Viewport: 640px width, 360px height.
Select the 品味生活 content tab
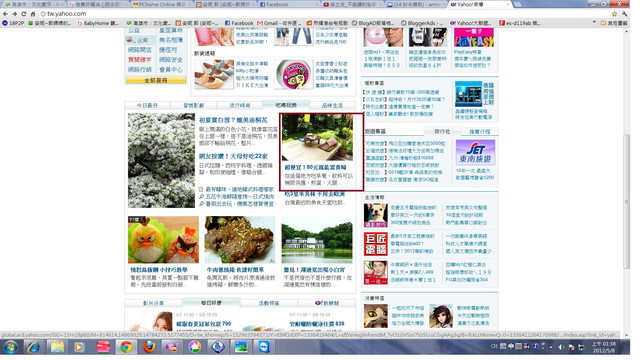(x=332, y=105)
